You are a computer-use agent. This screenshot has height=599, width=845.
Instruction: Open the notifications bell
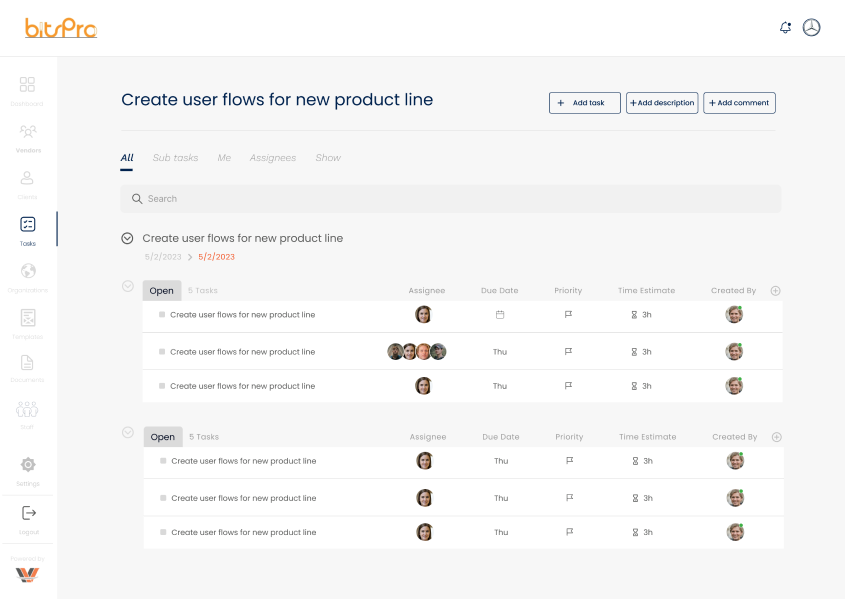[x=786, y=27]
